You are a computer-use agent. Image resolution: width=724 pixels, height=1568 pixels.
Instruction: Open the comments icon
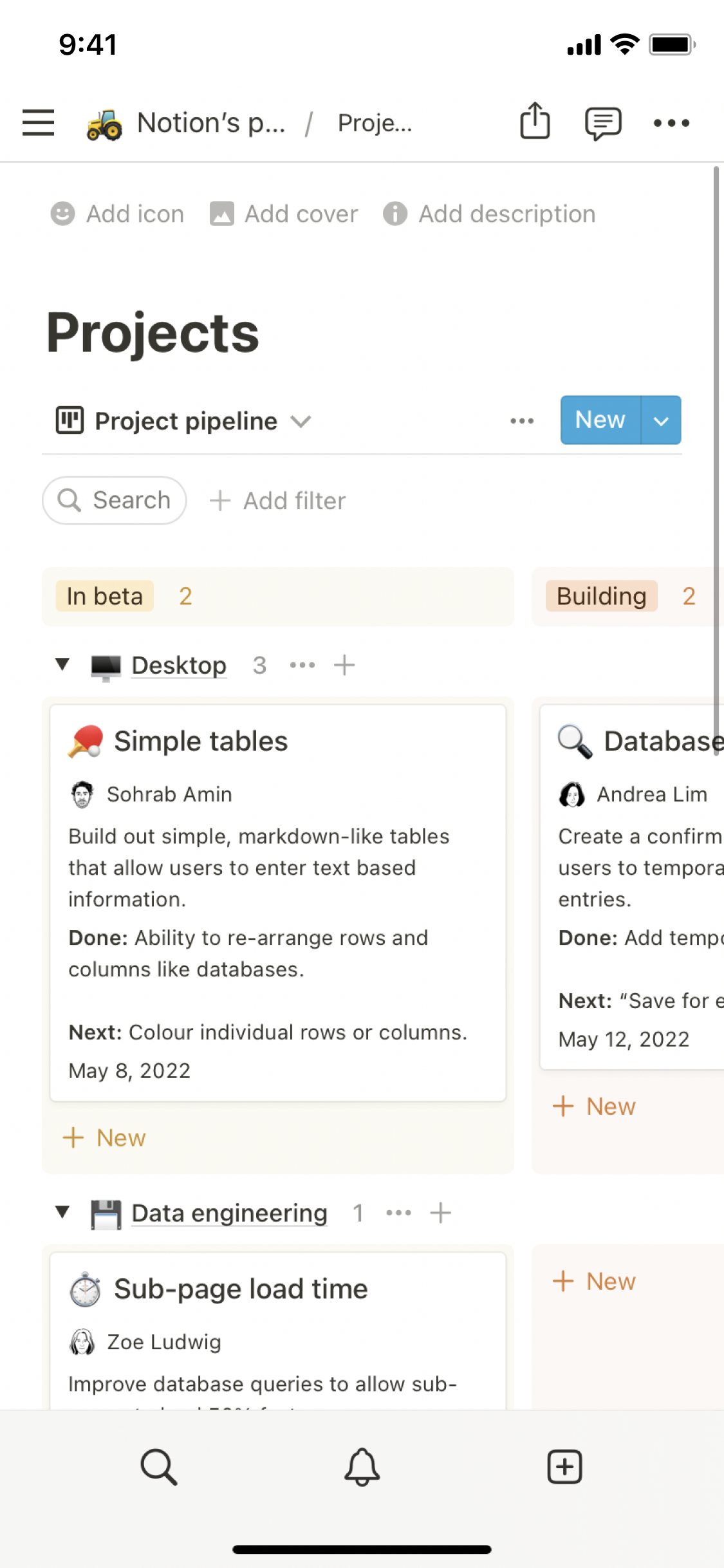pyautogui.click(x=602, y=122)
